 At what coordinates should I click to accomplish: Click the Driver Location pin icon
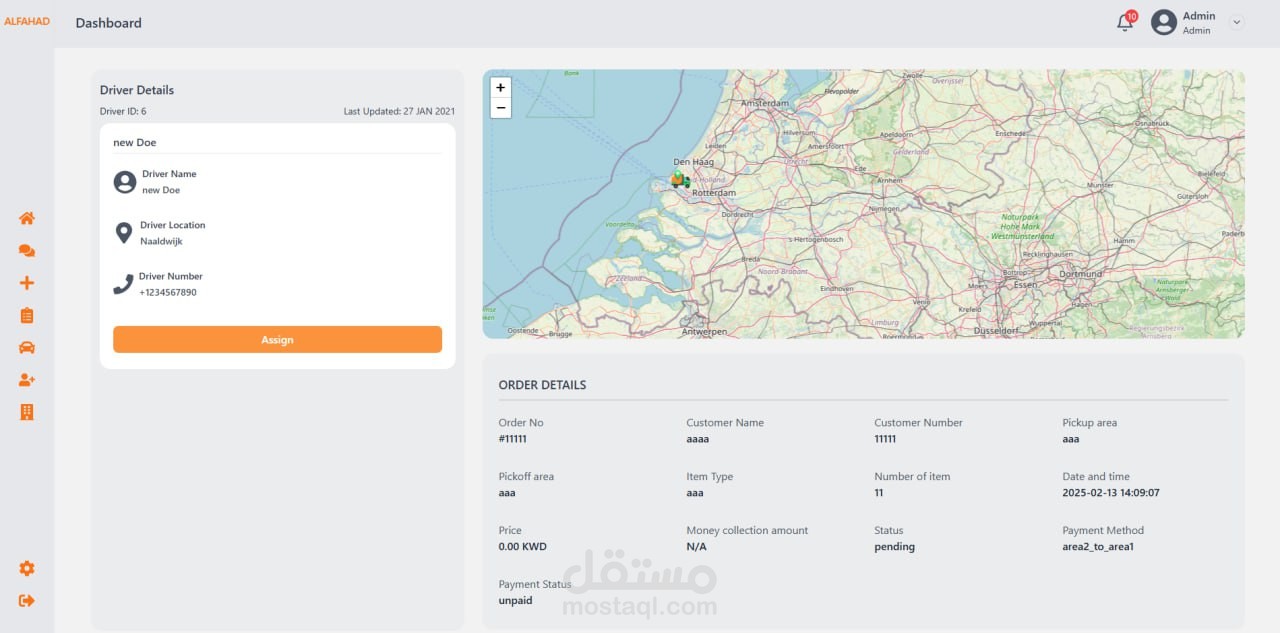pos(124,233)
